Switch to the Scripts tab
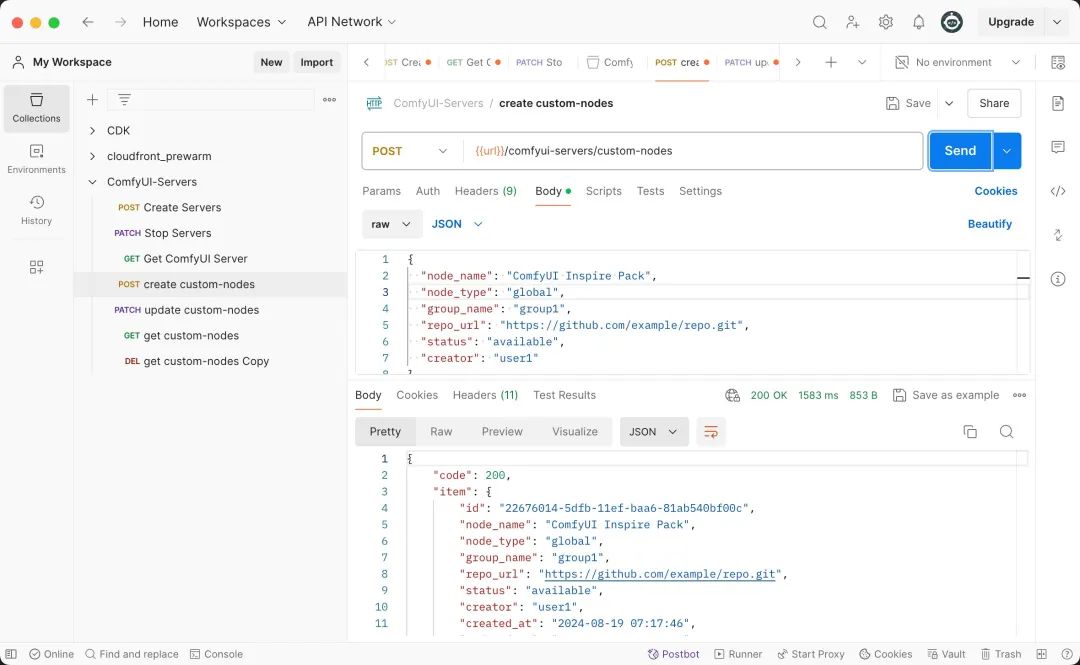Viewport: 1080px width, 665px height. 603,191
